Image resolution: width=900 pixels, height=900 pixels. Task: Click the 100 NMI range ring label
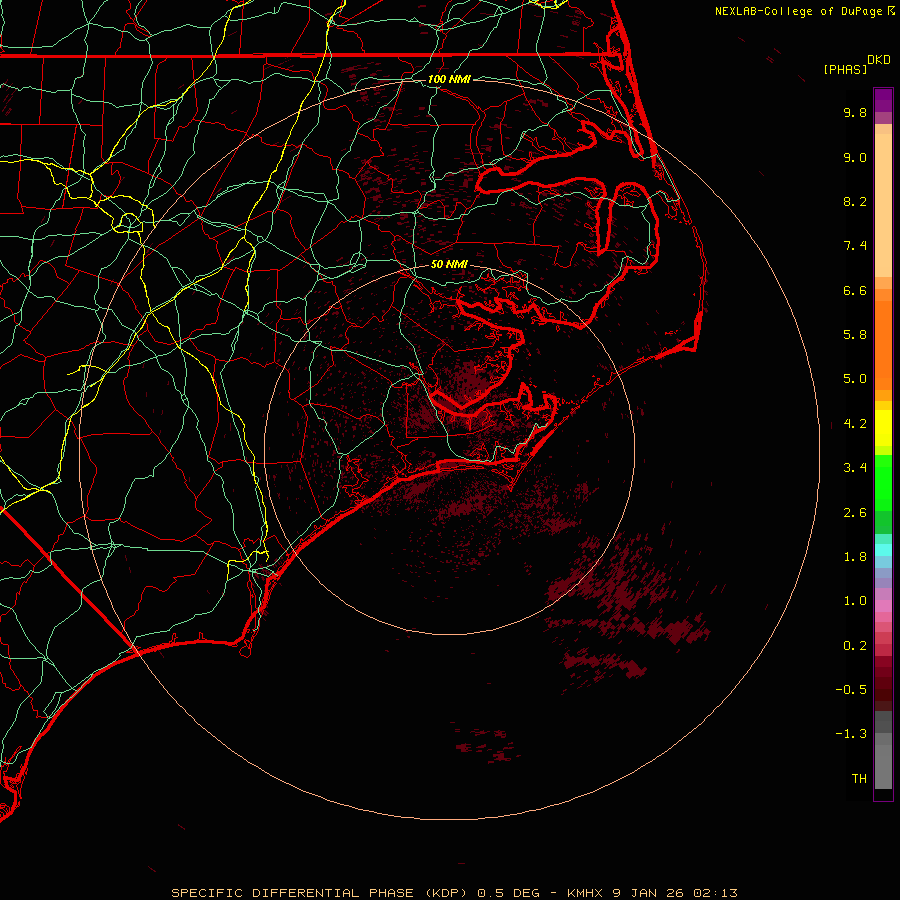[449, 79]
